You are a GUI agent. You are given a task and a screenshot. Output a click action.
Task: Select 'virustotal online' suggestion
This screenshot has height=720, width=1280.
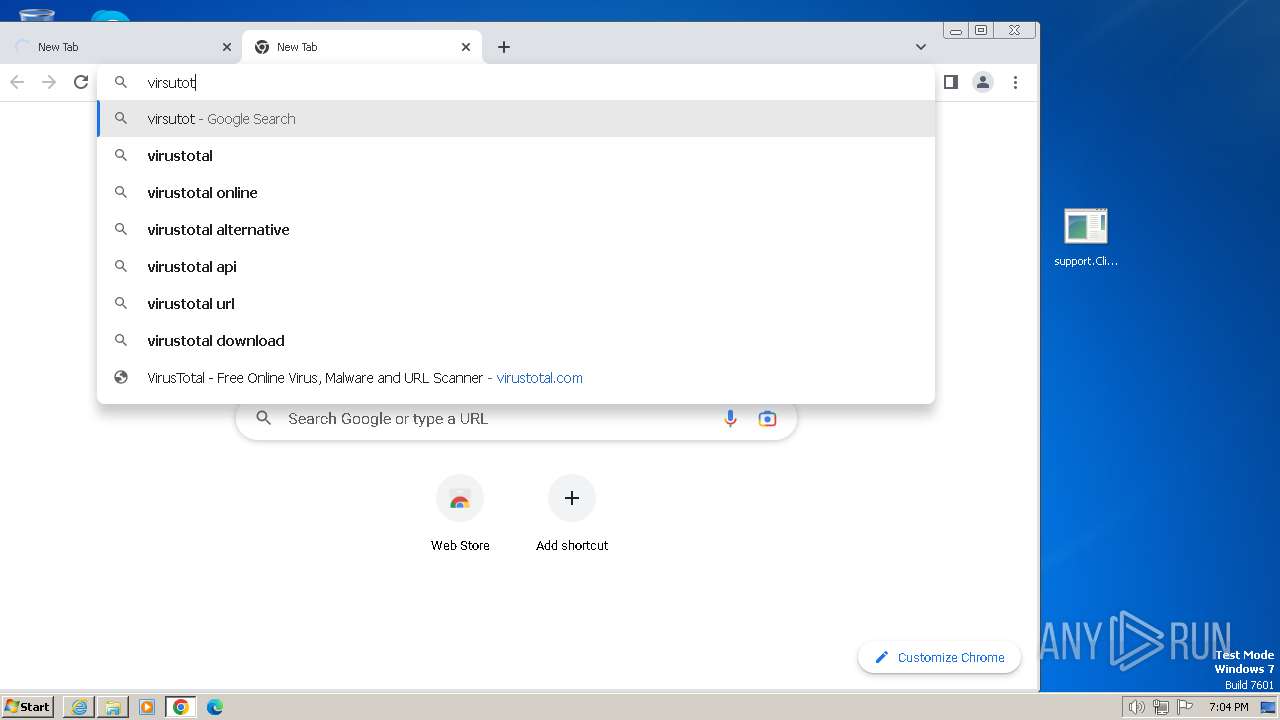pos(516,193)
